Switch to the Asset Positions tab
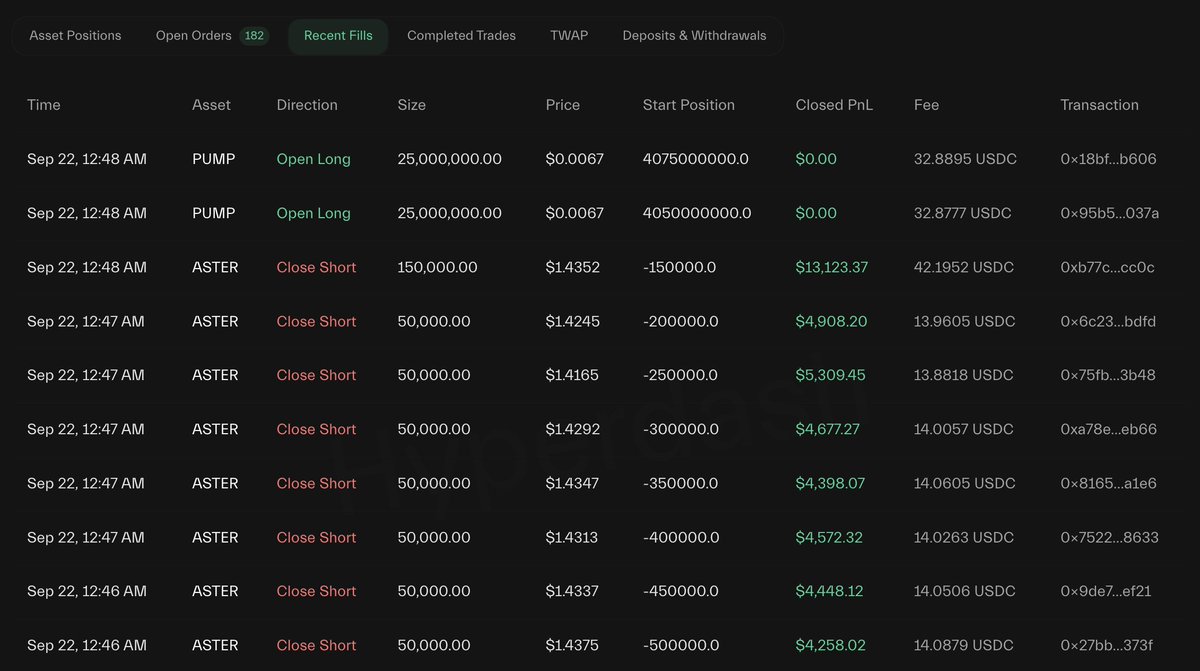This screenshot has height=671, width=1200. point(75,36)
